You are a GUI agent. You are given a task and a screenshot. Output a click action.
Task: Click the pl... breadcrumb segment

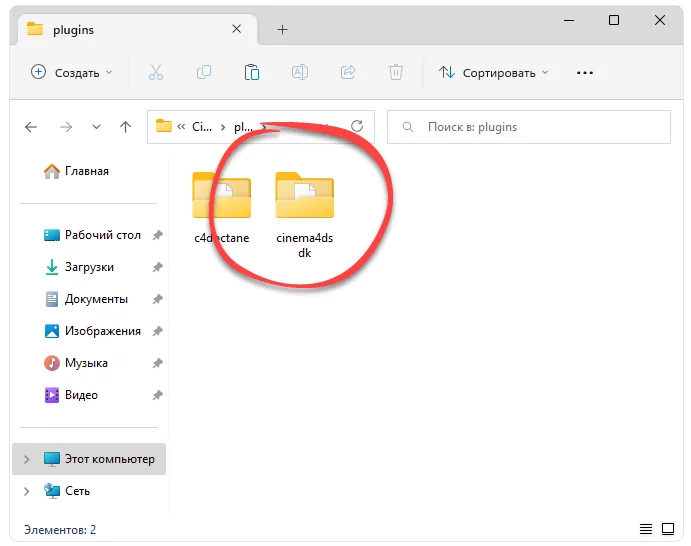[243, 127]
